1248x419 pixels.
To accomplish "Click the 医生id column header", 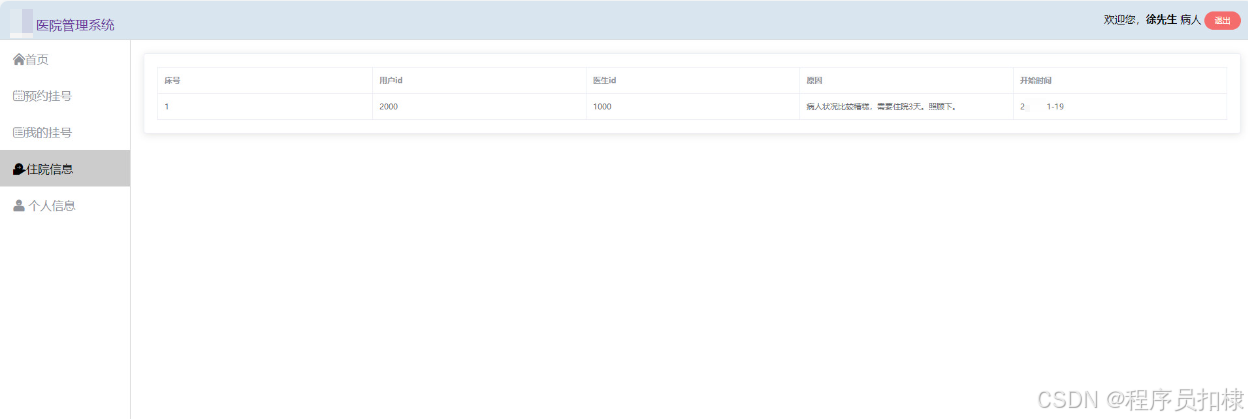I will (693, 80).
